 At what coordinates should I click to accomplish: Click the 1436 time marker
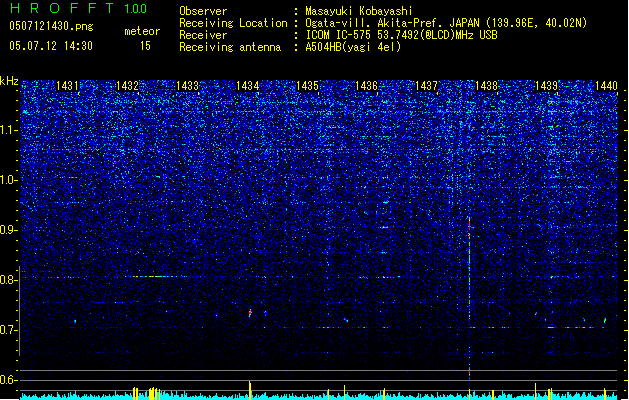click(367, 85)
